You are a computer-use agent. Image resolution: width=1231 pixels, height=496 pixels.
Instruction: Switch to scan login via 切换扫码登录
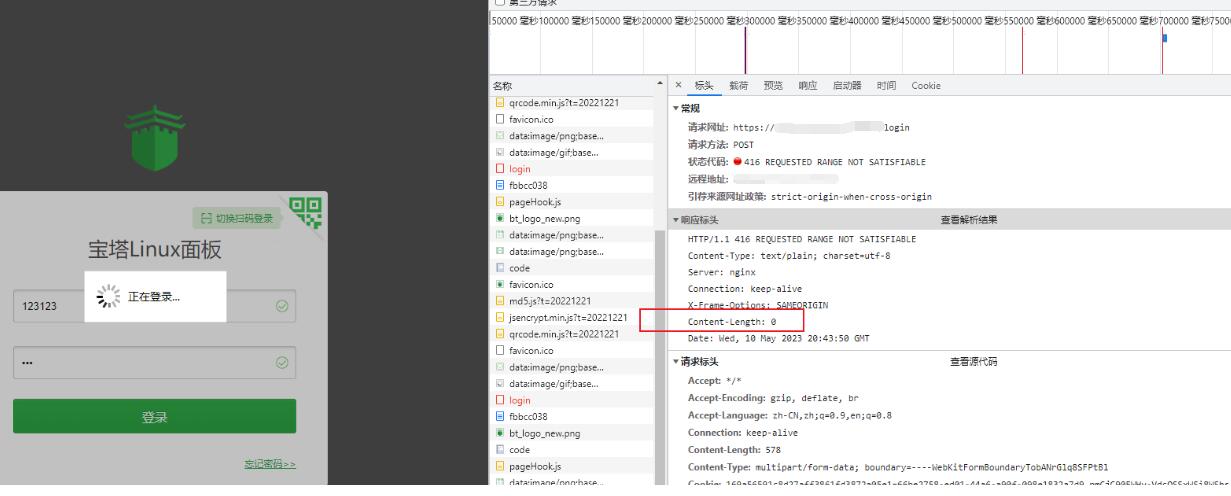tap(237, 218)
